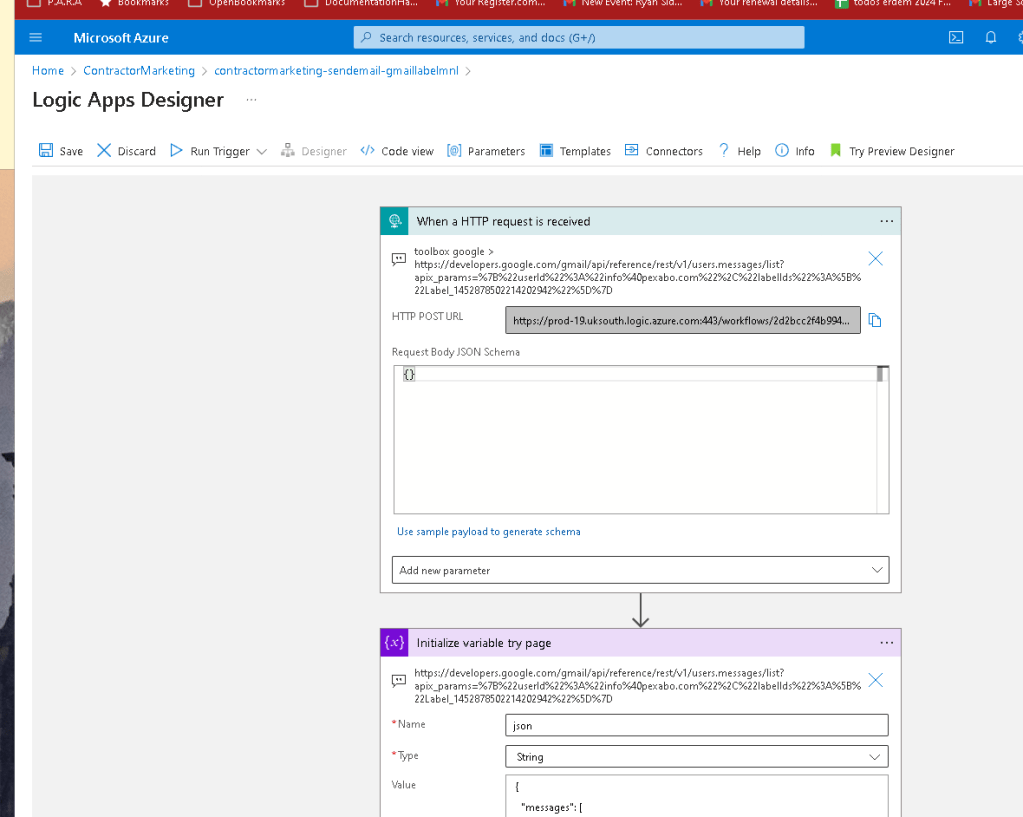Viewport: 1023px width, 817px height.
Task: Click the comment icon in the HTTP trigger card
Action: coord(399,259)
